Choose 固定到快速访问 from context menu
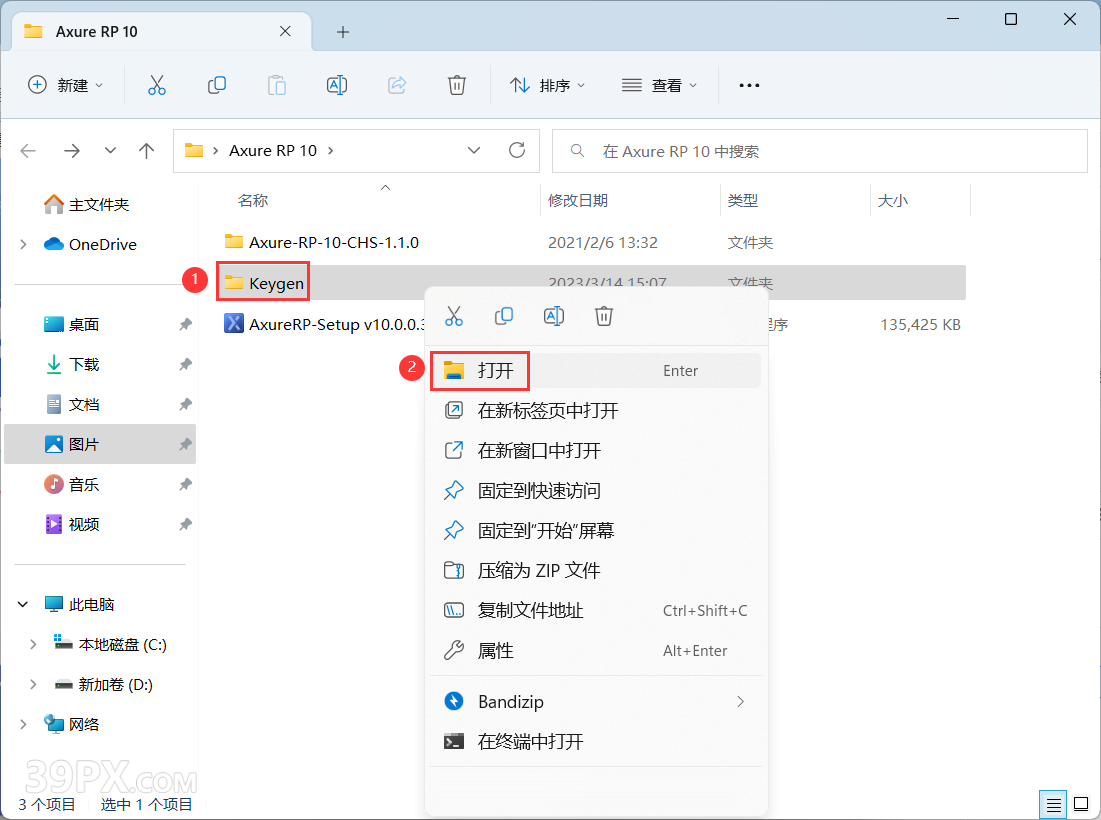This screenshot has width=1101, height=820. click(595, 491)
